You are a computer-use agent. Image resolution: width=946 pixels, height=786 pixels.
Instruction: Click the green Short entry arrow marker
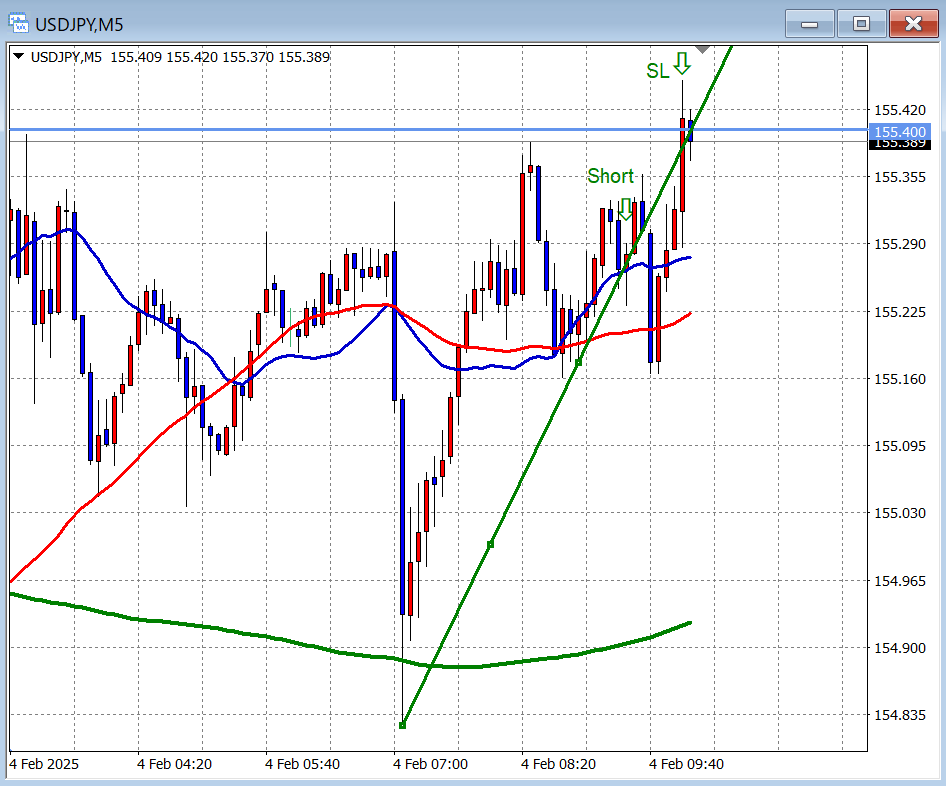point(626,208)
